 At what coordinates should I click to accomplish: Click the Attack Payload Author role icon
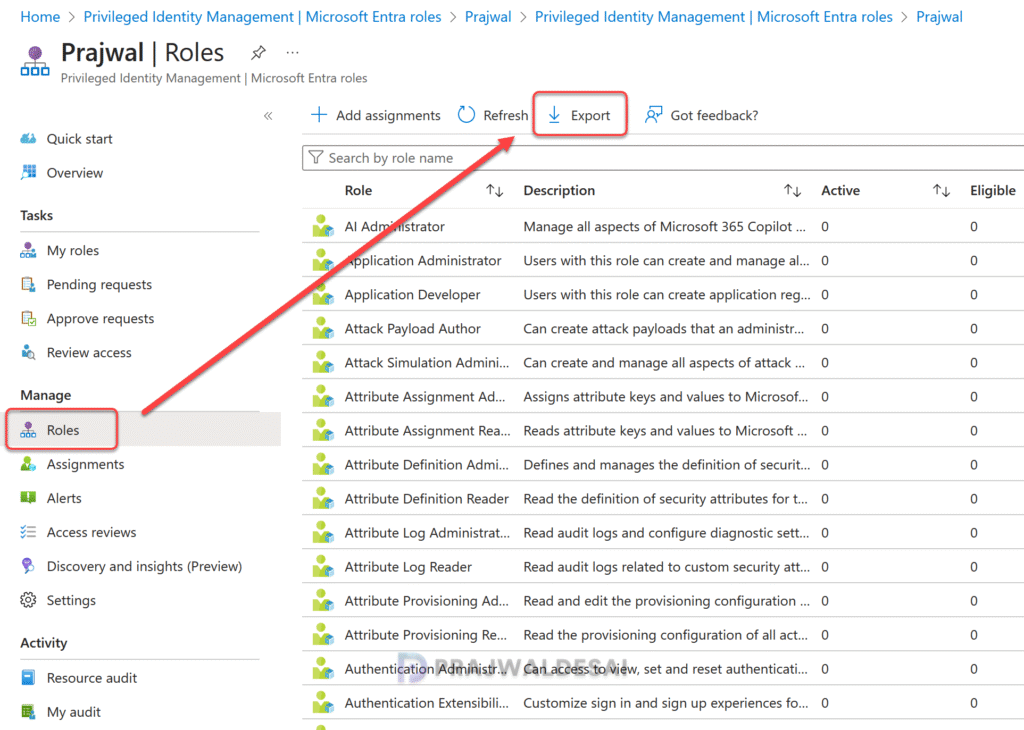[x=323, y=328]
